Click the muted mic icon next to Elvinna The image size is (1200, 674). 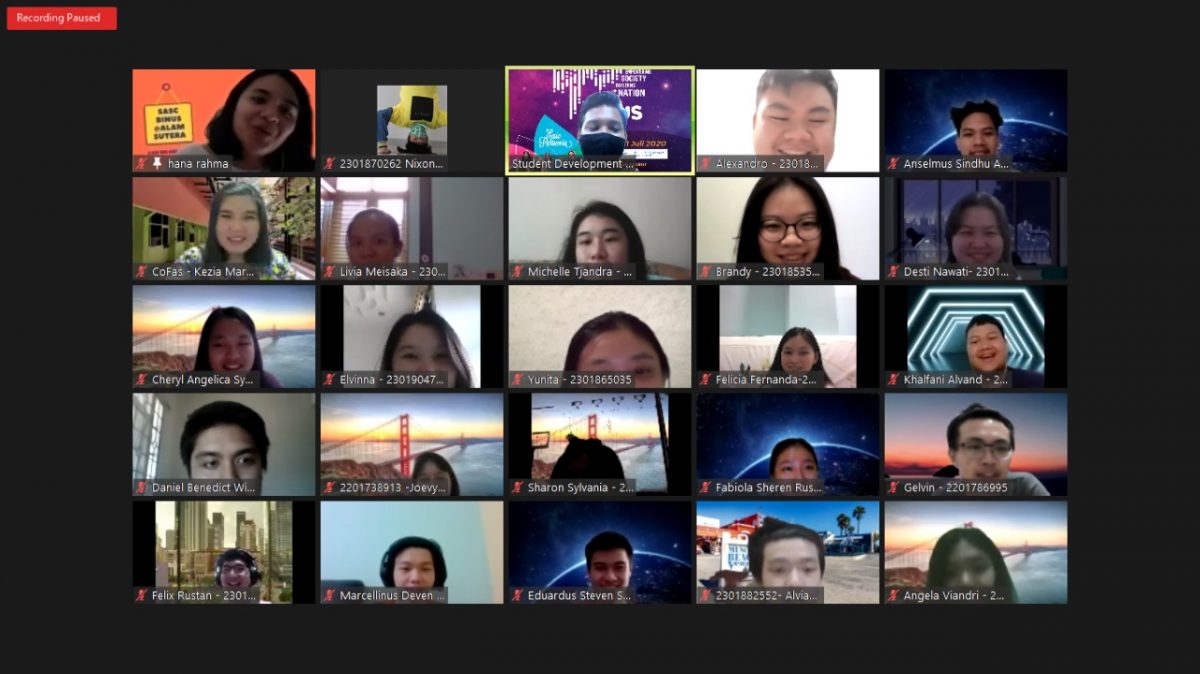tap(330, 379)
